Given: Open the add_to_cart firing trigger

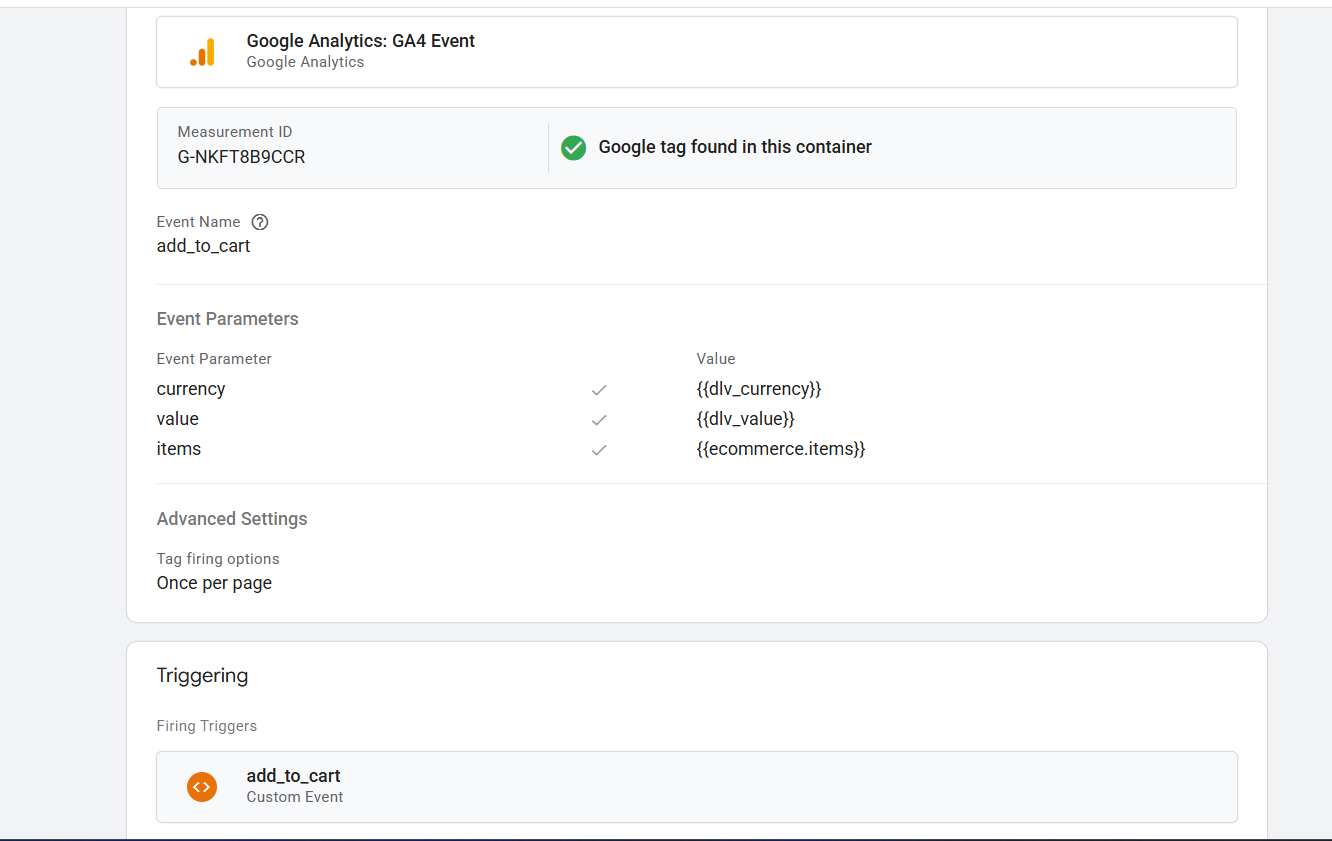Looking at the screenshot, I should tap(294, 776).
